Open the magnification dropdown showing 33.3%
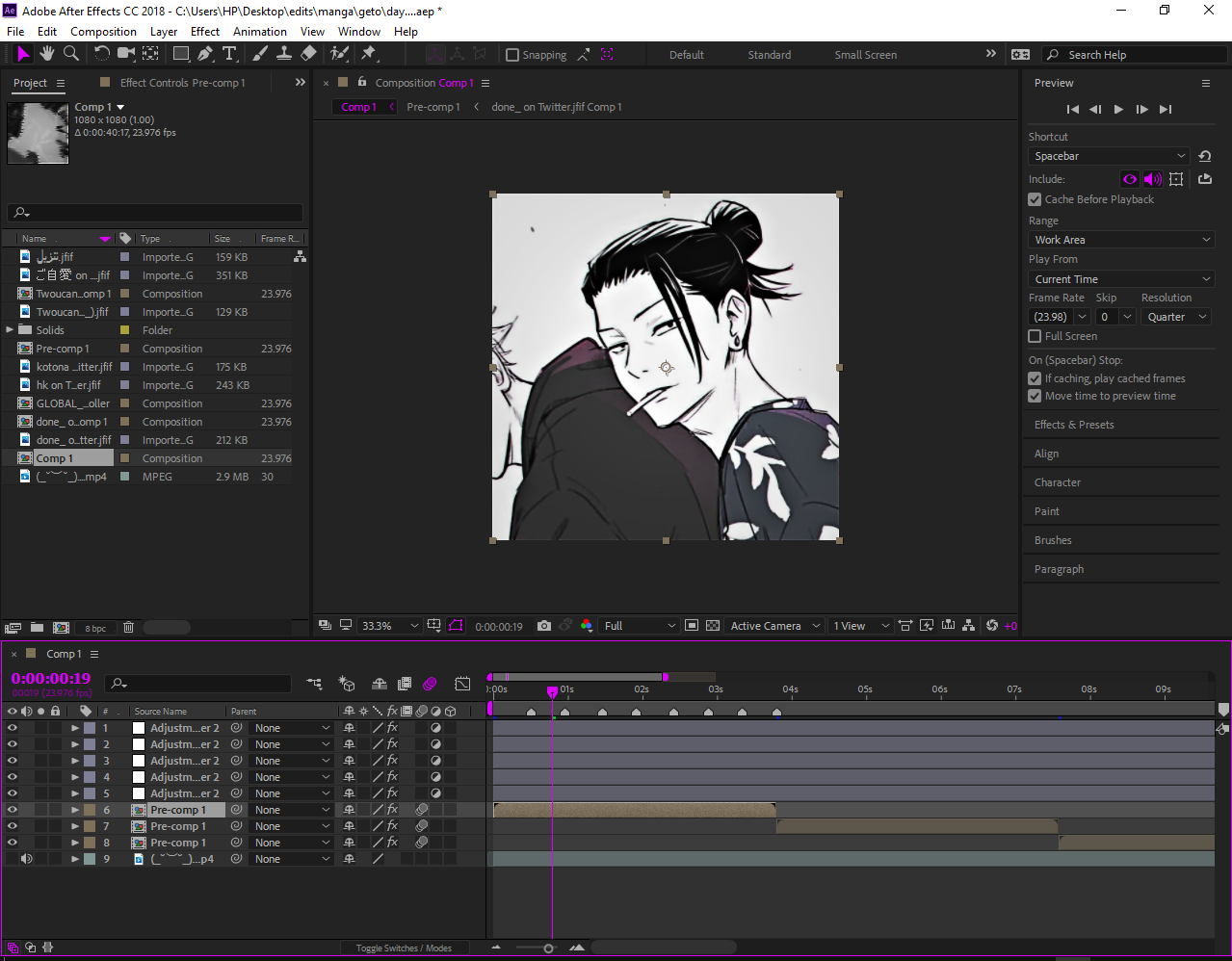 point(389,626)
